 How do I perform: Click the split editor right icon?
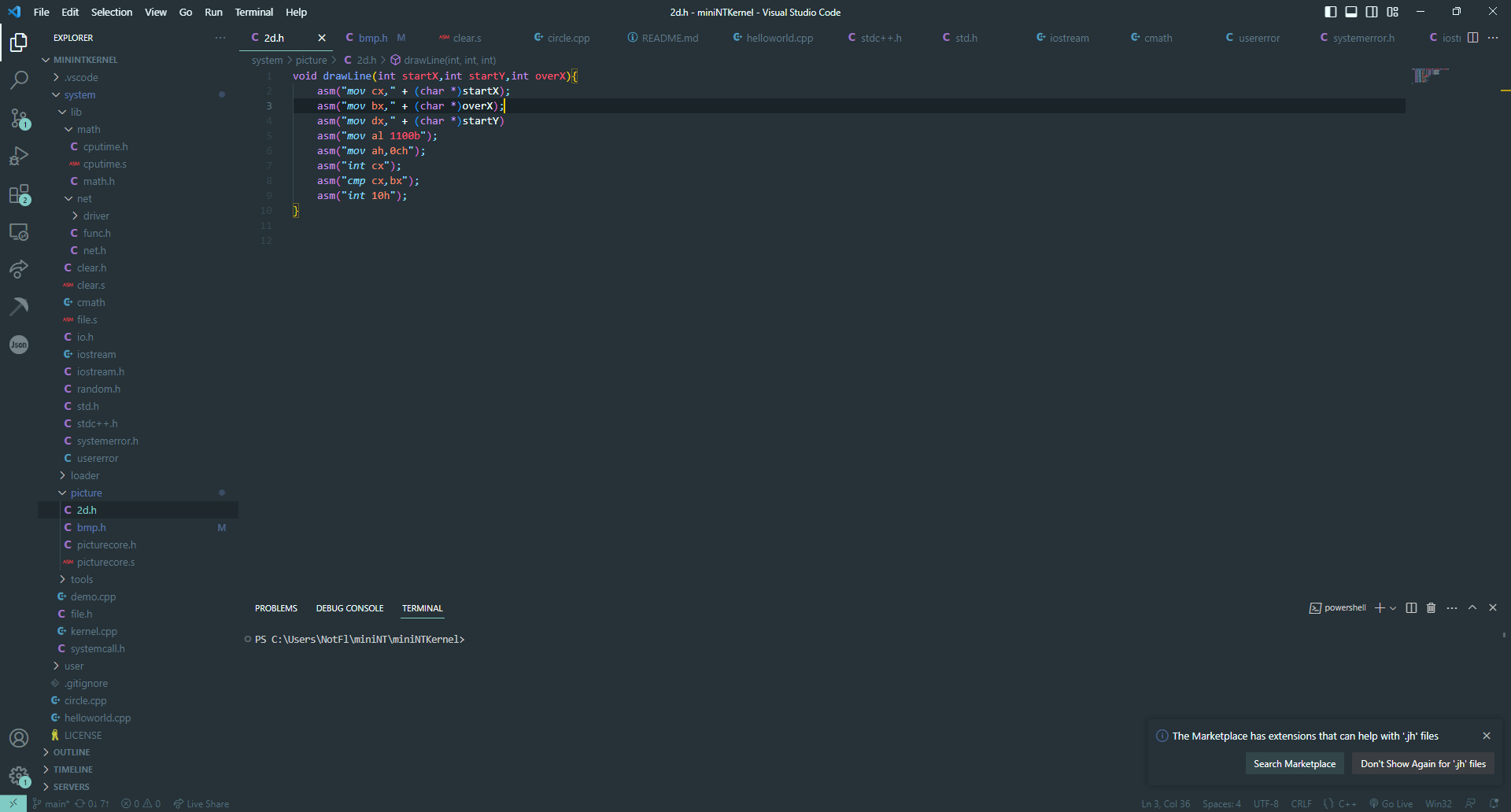point(1472,38)
